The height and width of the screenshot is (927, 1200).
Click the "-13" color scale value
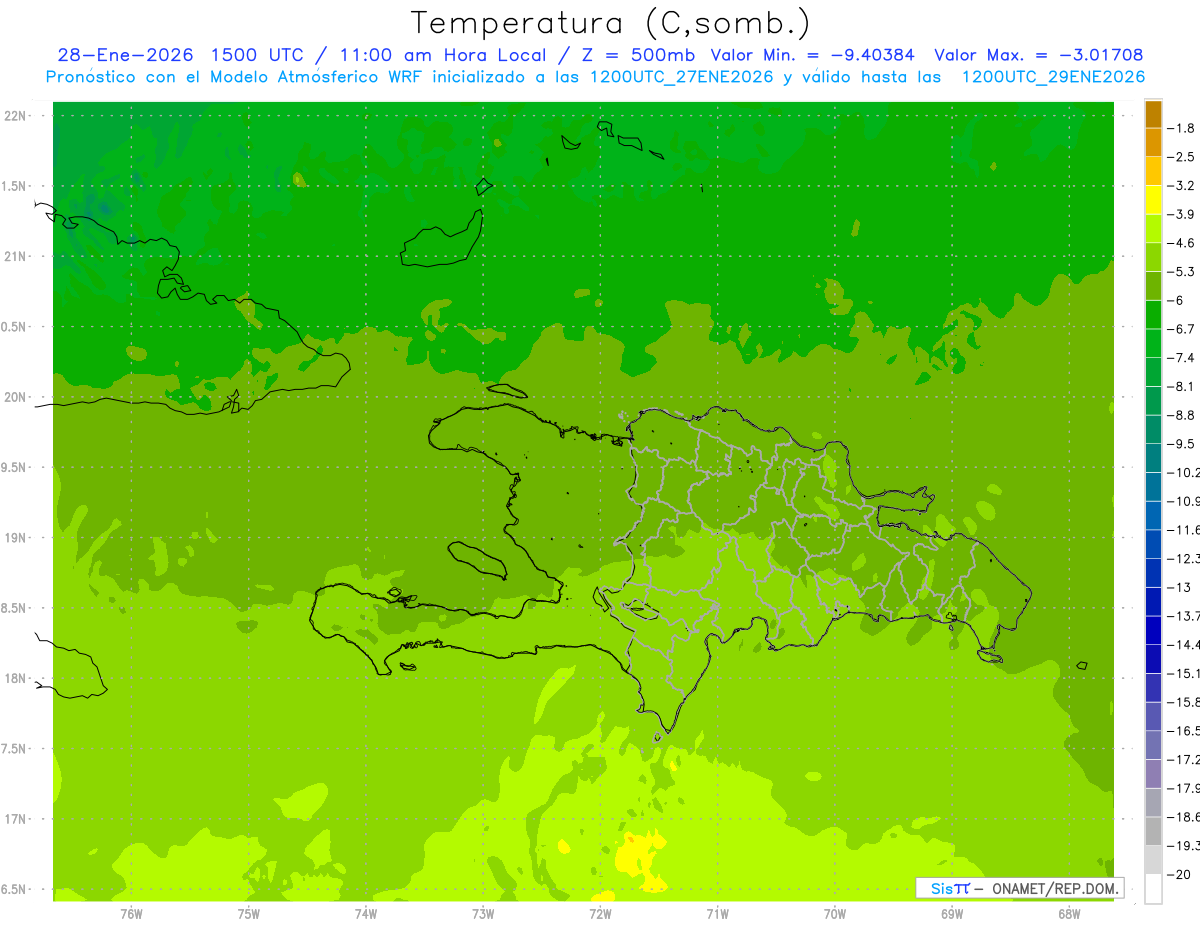[x=1179, y=587]
